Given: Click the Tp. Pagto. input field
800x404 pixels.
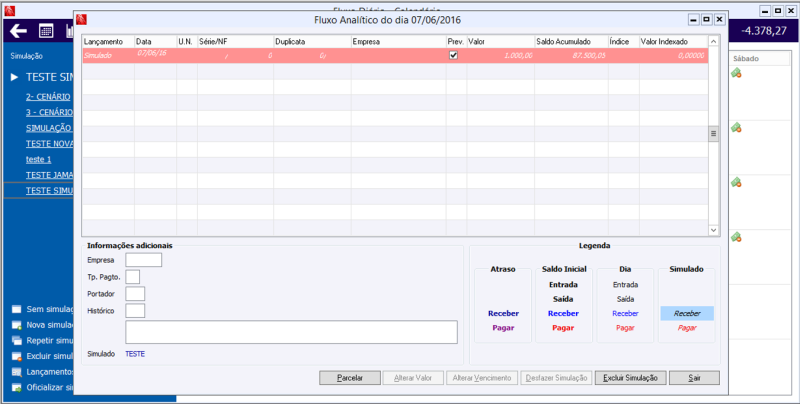Looking at the screenshot, I should click(x=133, y=277).
